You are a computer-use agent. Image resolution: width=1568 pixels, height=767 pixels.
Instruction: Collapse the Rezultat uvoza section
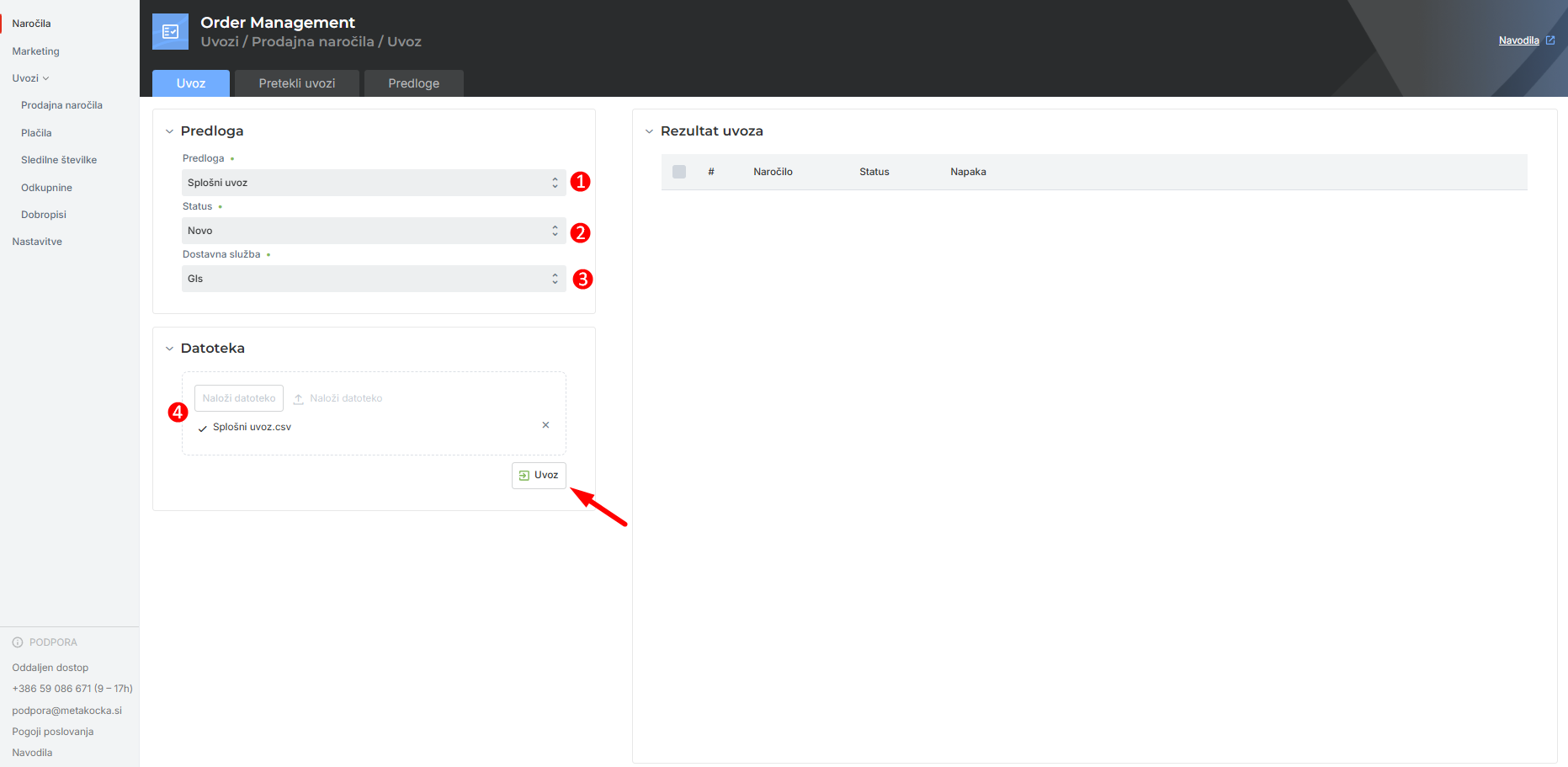pyautogui.click(x=649, y=131)
